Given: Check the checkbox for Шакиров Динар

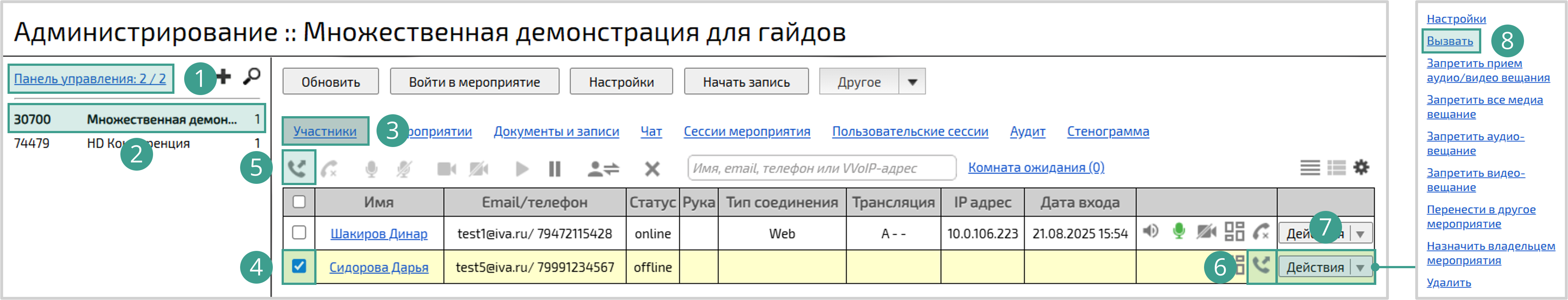Looking at the screenshot, I should click(299, 232).
